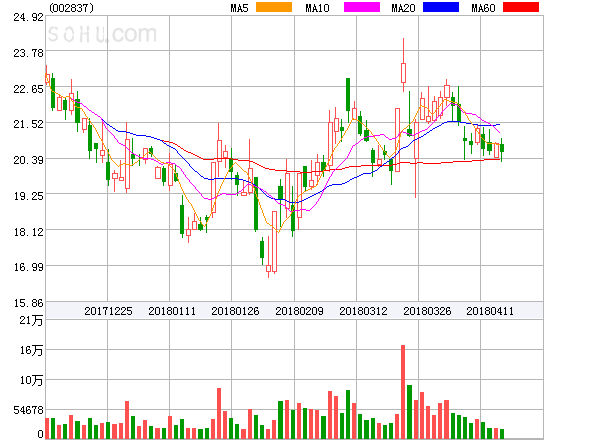Click the blue MA20 legend swatch
Viewport: 600px width, 440px height.
[x=441, y=7]
